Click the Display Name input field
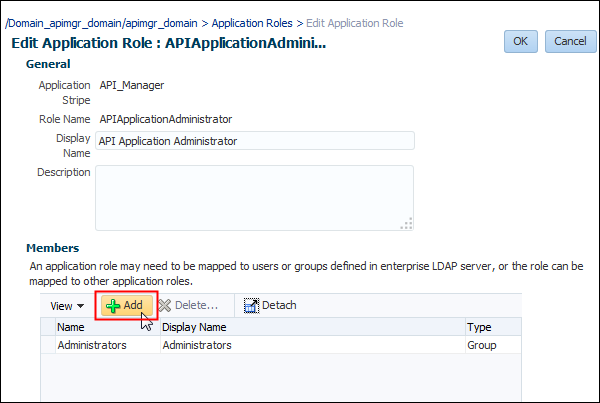This screenshot has width=600, height=403. pos(255,141)
